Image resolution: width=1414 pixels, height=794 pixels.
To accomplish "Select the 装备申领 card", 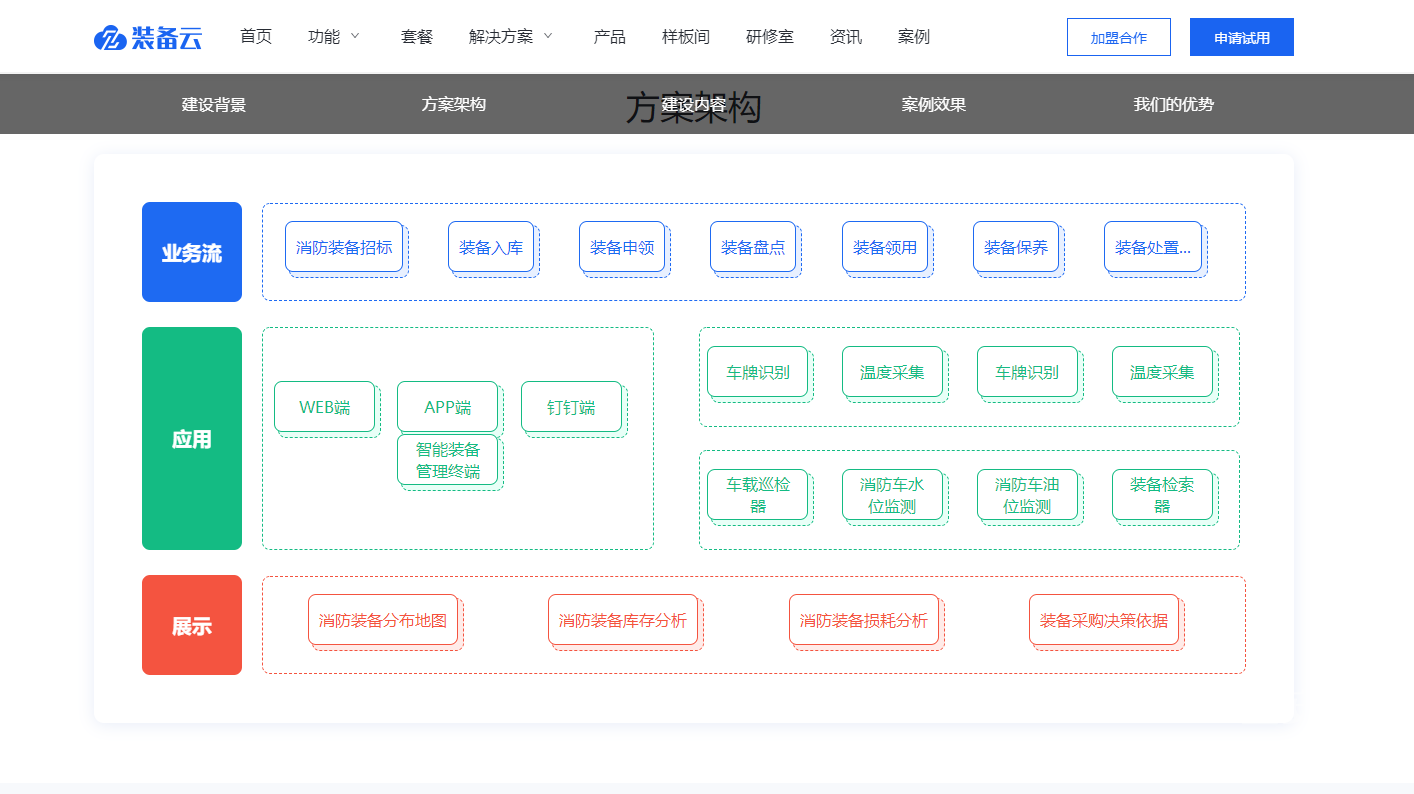I will pos(622,247).
